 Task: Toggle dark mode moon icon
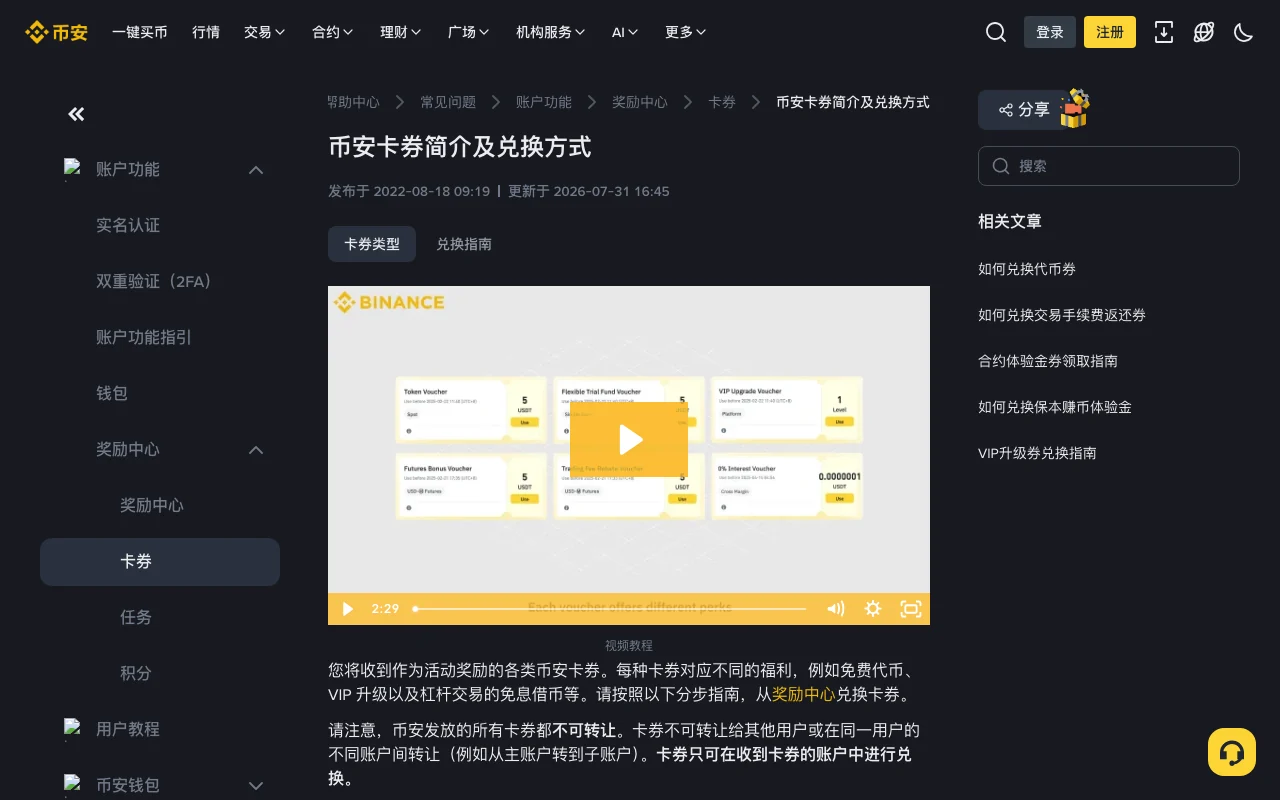[x=1244, y=32]
